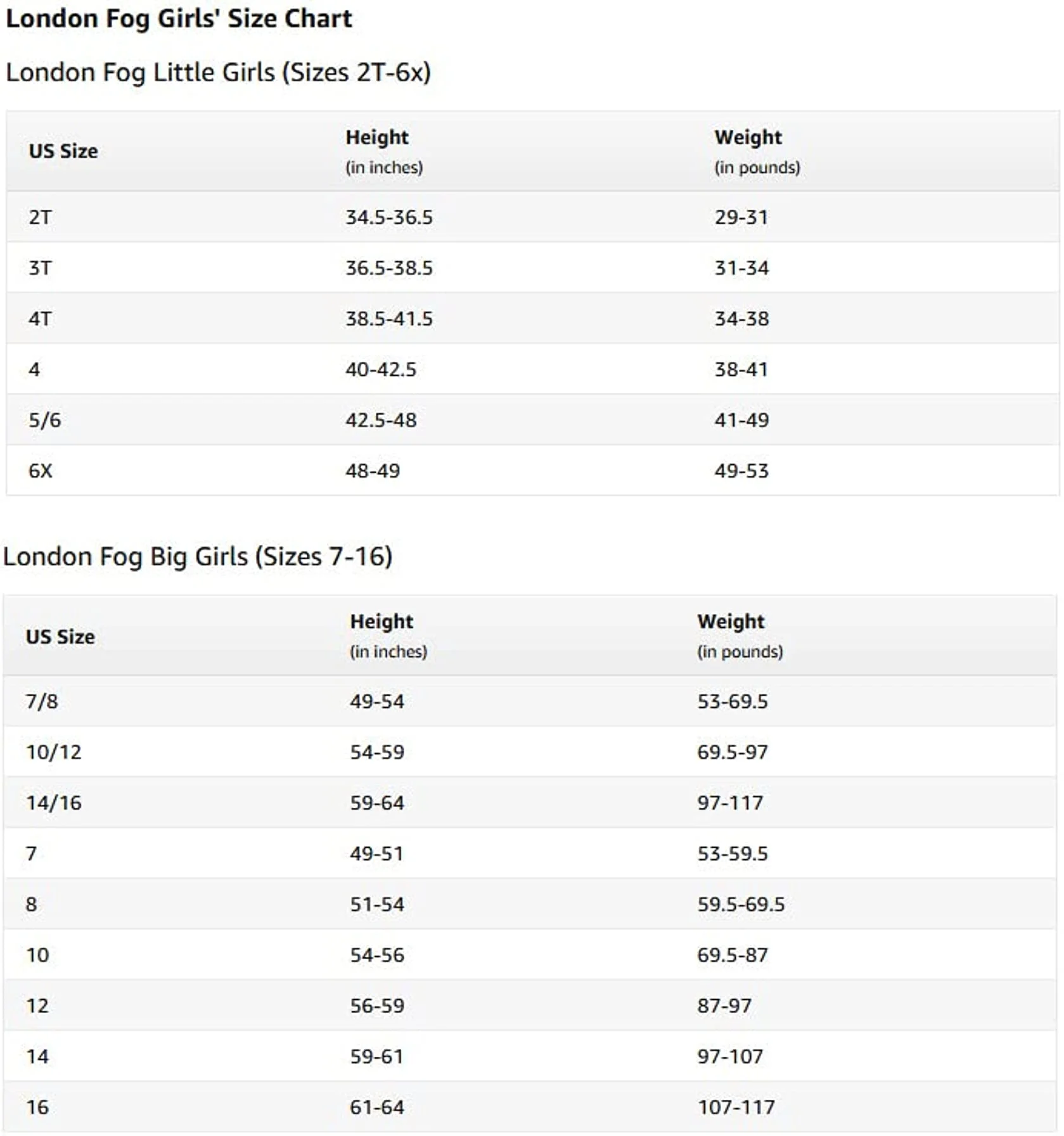Click the size 16 weight value 107-117
Viewport: 1064px width, 1136px height.
[x=736, y=1107]
